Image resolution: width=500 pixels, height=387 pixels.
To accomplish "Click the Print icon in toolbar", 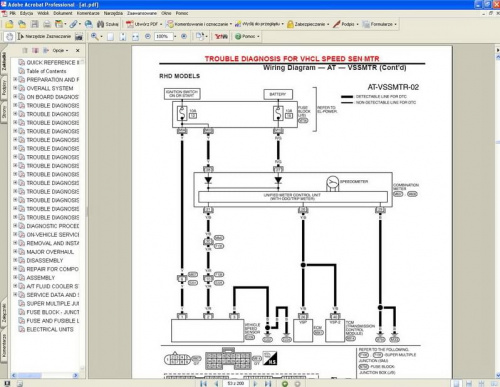I will [x=47, y=24].
